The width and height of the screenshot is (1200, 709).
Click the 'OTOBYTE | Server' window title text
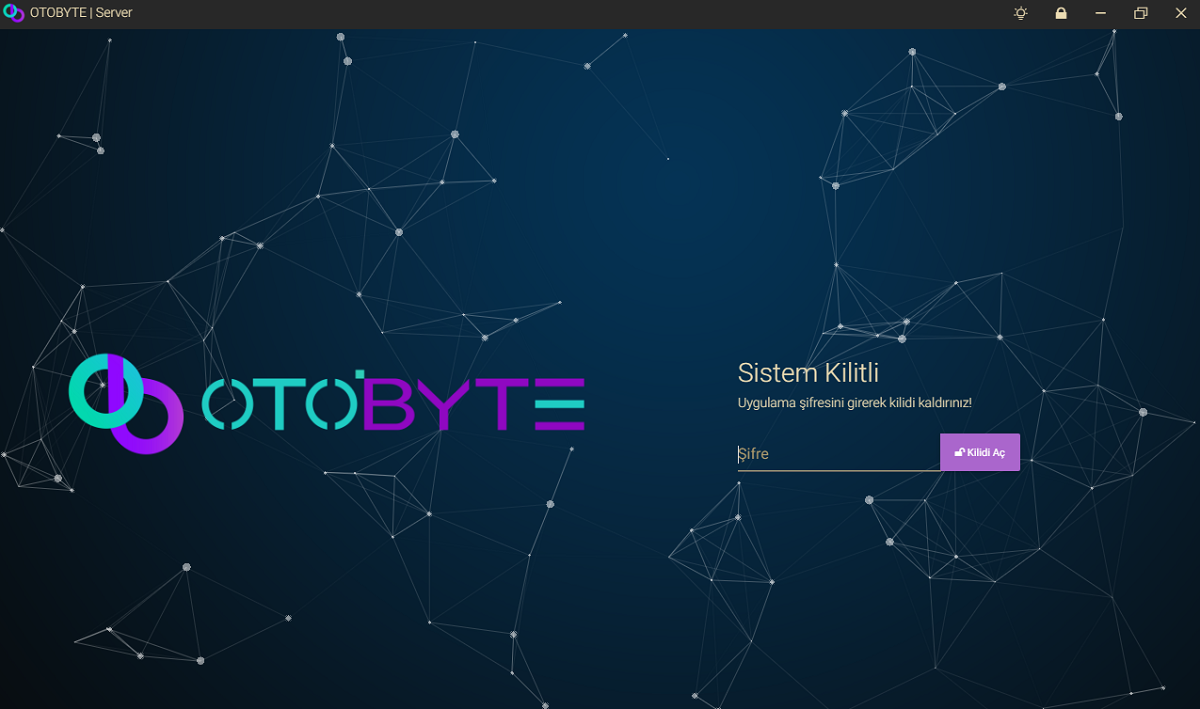[81, 13]
